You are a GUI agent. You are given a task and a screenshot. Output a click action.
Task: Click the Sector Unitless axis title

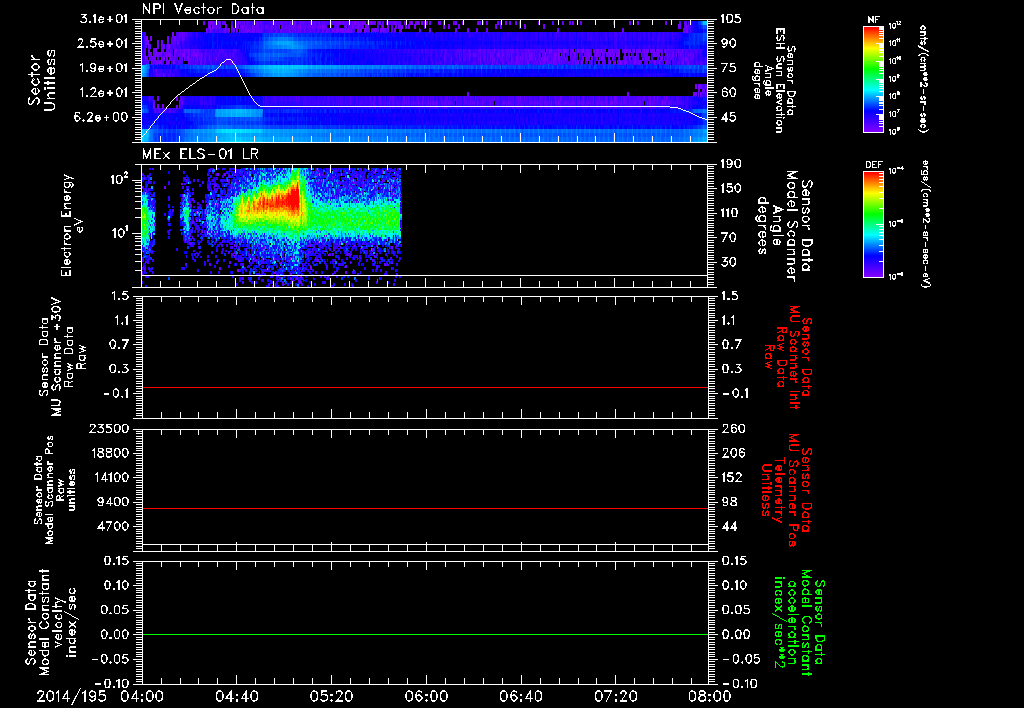[x=42, y=81]
